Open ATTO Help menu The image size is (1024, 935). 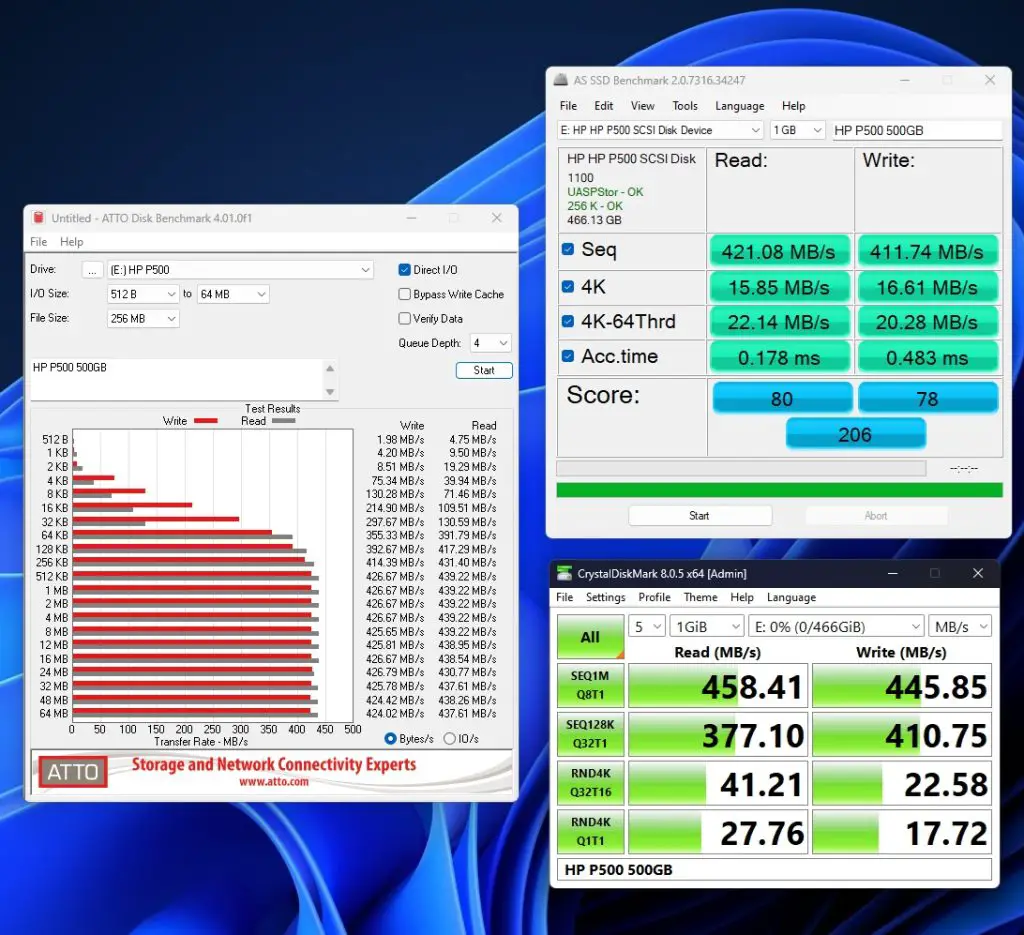click(x=72, y=242)
